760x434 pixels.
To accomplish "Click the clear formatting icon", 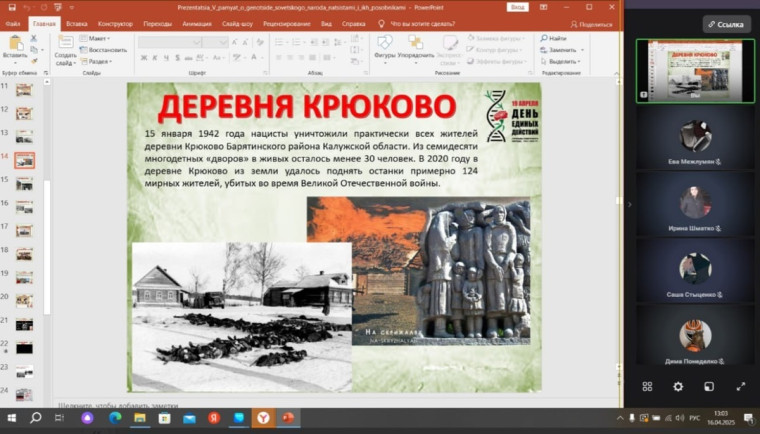I will pyautogui.click(x=260, y=43).
